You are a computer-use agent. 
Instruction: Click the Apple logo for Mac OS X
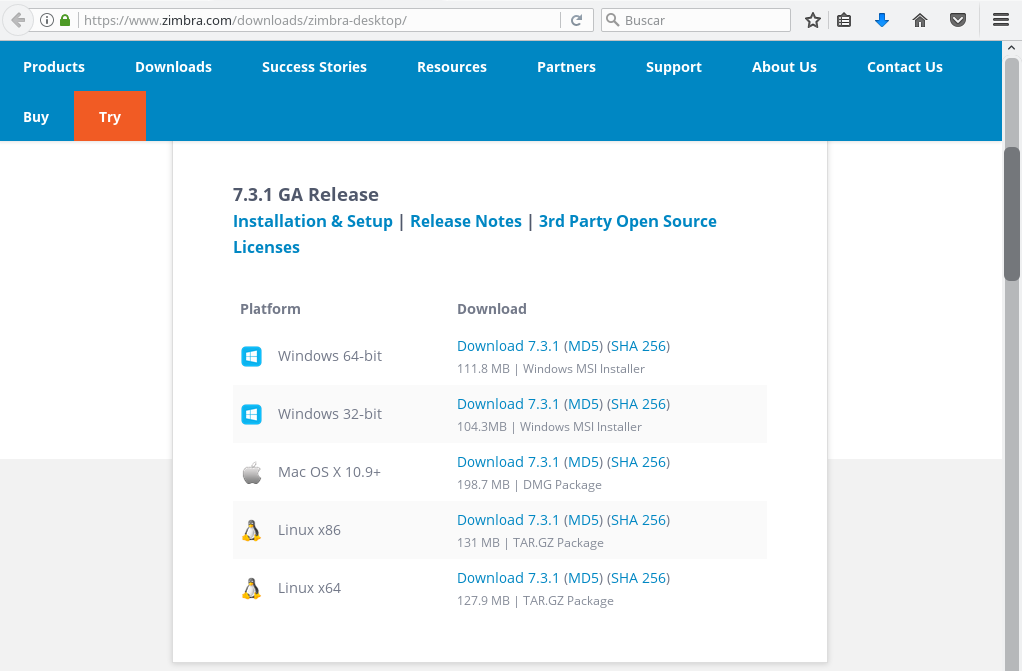tap(252, 473)
